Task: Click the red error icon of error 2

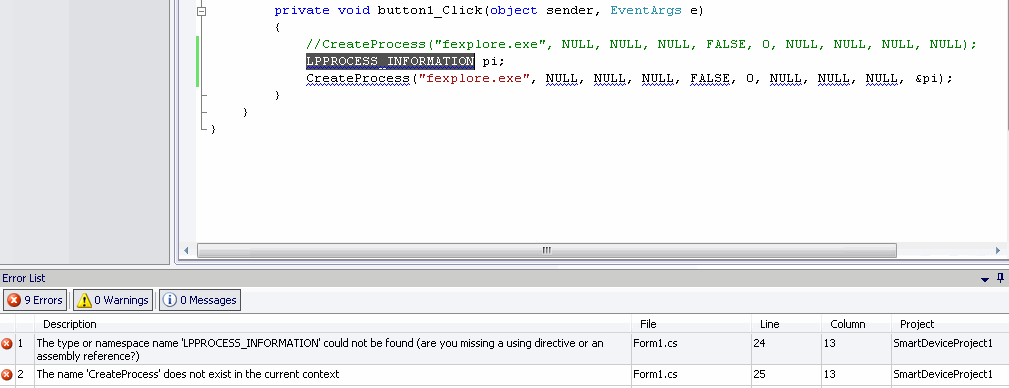Action: tap(7, 374)
